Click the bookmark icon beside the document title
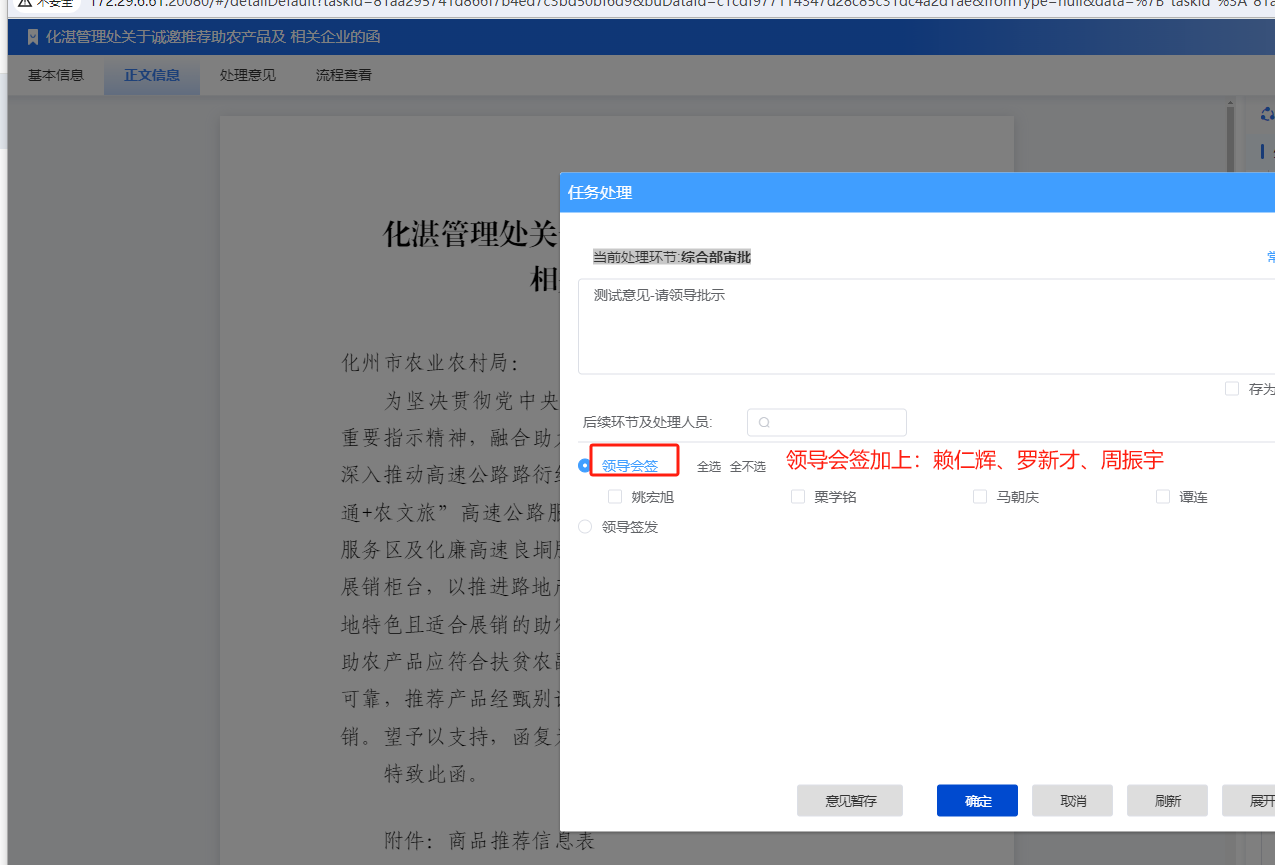This screenshot has height=865, width=1275. 33,37
